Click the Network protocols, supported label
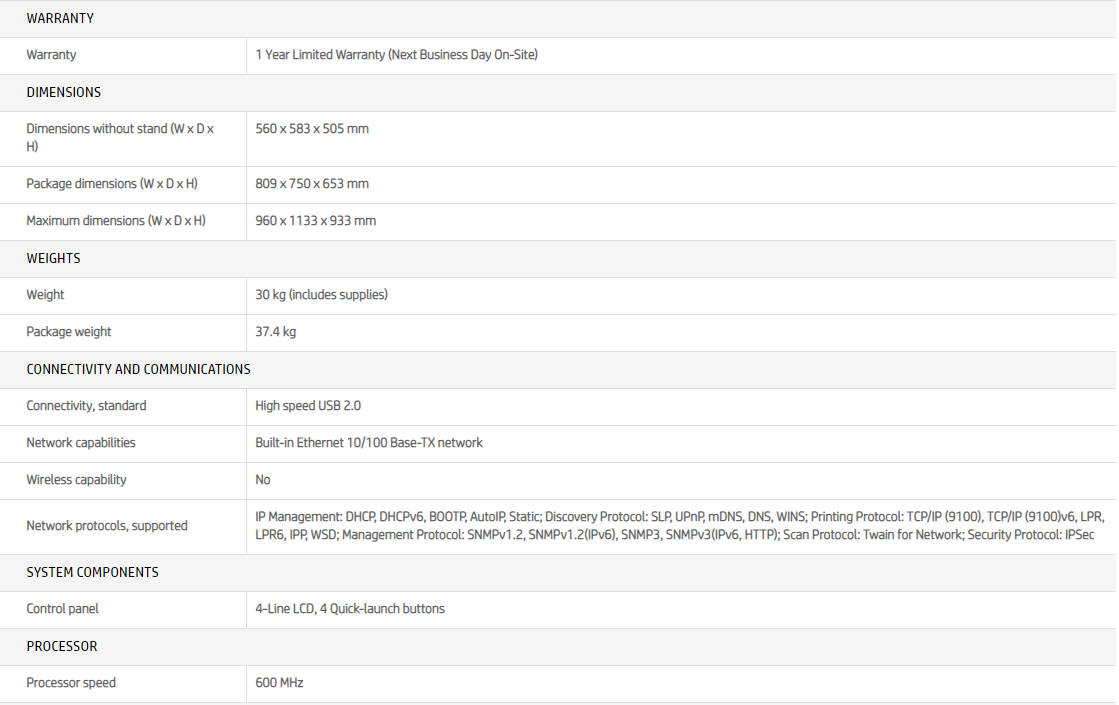The height and width of the screenshot is (705, 1119). [107, 526]
